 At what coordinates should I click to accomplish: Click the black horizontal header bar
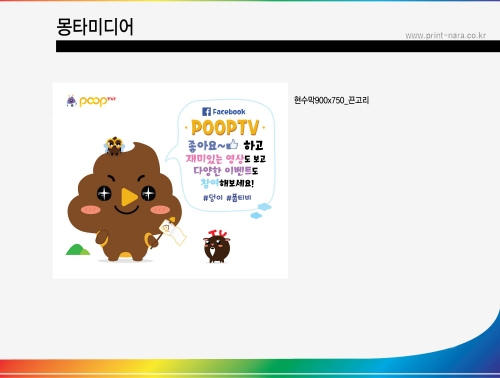click(x=278, y=46)
